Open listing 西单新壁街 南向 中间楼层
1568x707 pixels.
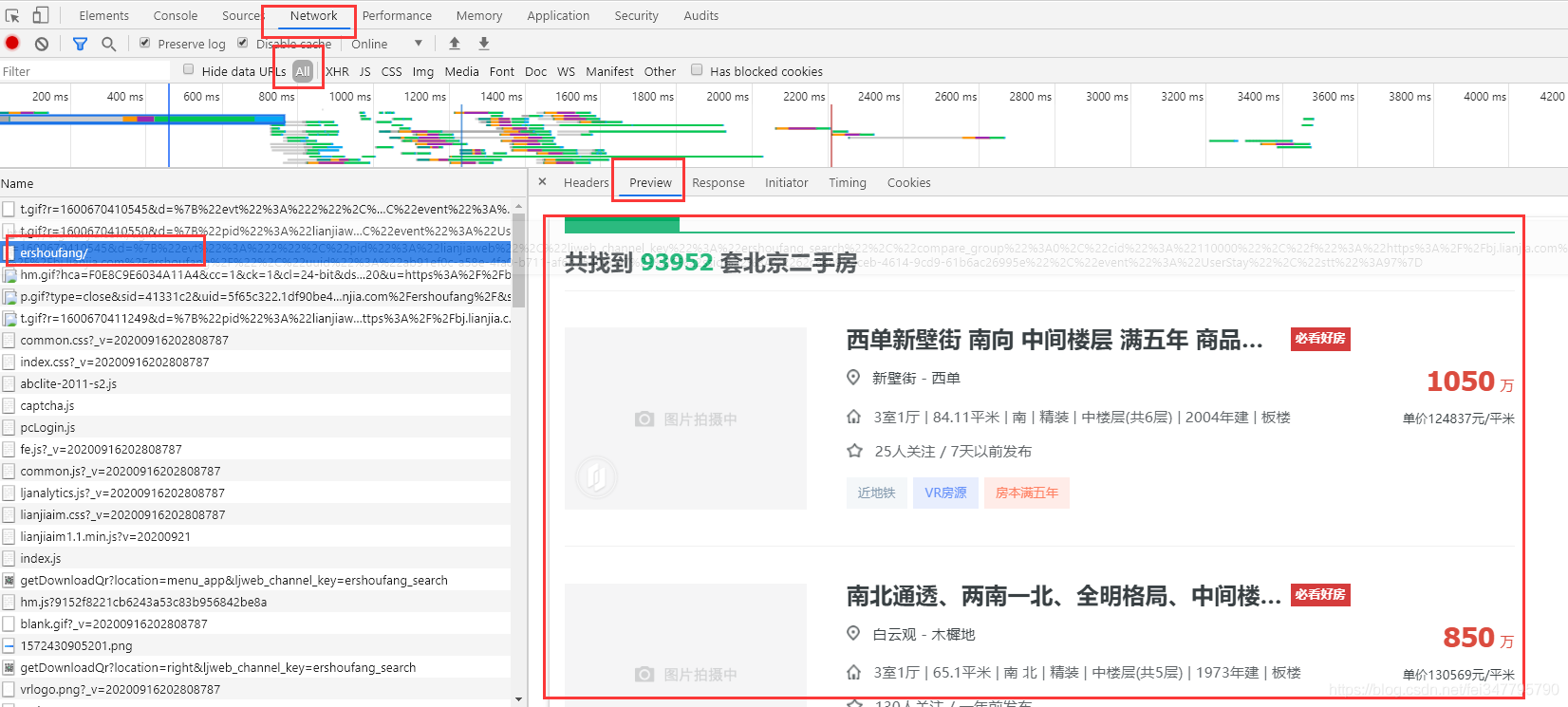(x=1055, y=340)
